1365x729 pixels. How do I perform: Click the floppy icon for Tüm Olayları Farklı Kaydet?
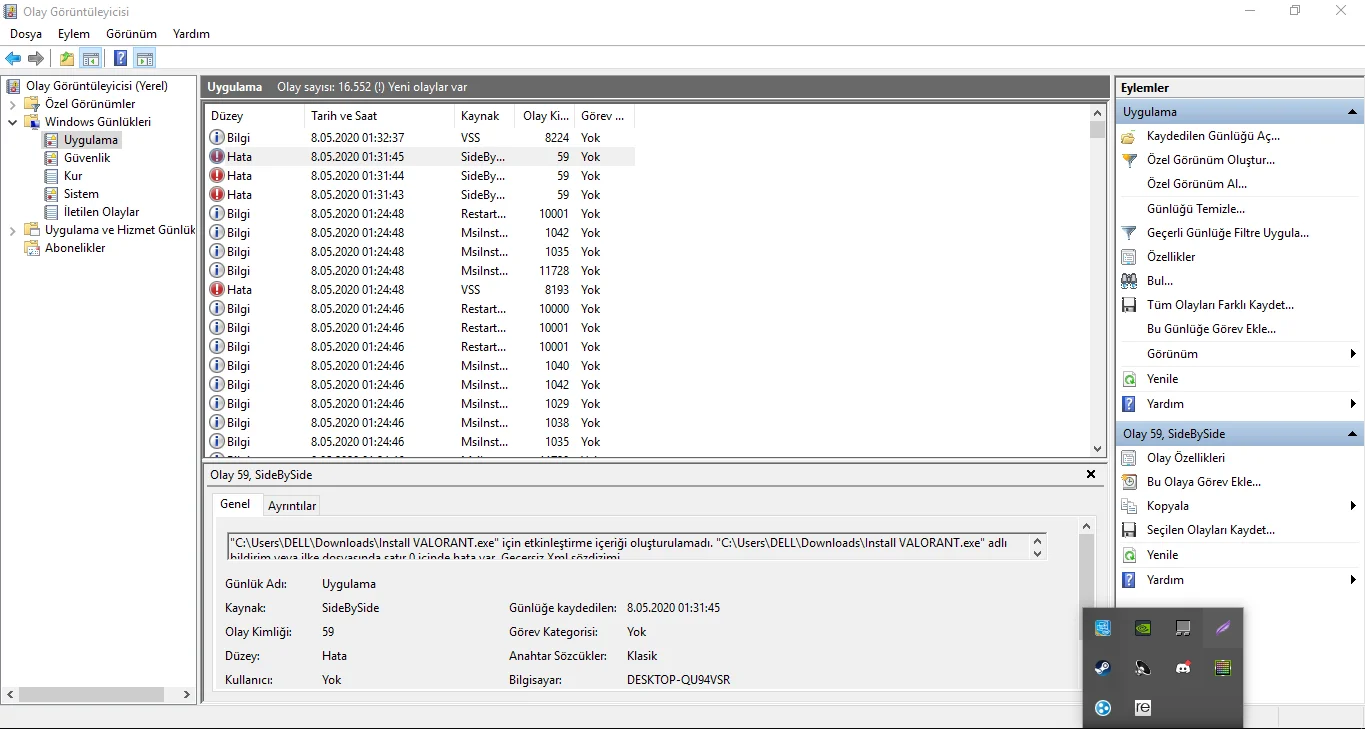coord(1129,305)
